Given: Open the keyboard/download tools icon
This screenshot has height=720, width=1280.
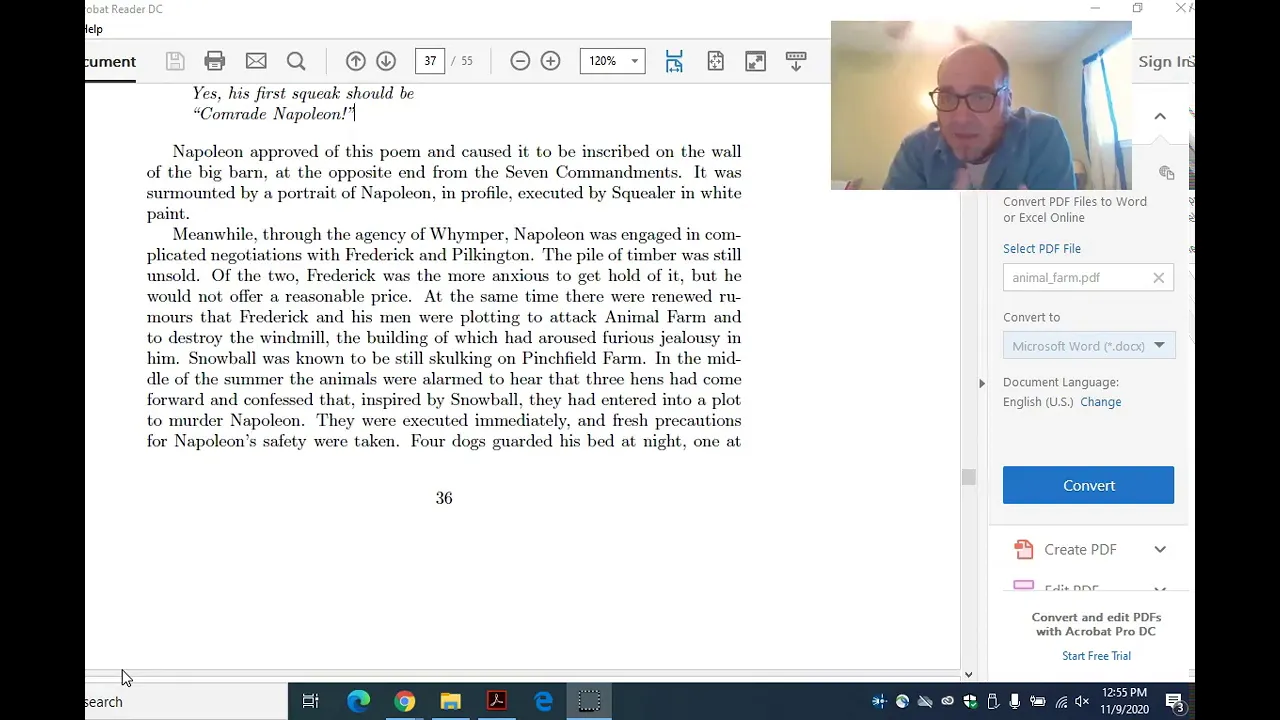Looking at the screenshot, I should (796, 61).
